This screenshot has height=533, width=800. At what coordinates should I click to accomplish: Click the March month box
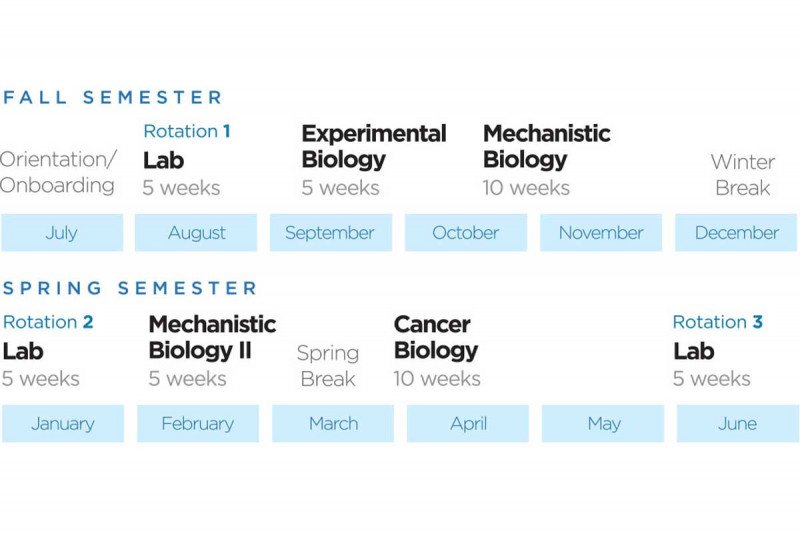(x=333, y=424)
